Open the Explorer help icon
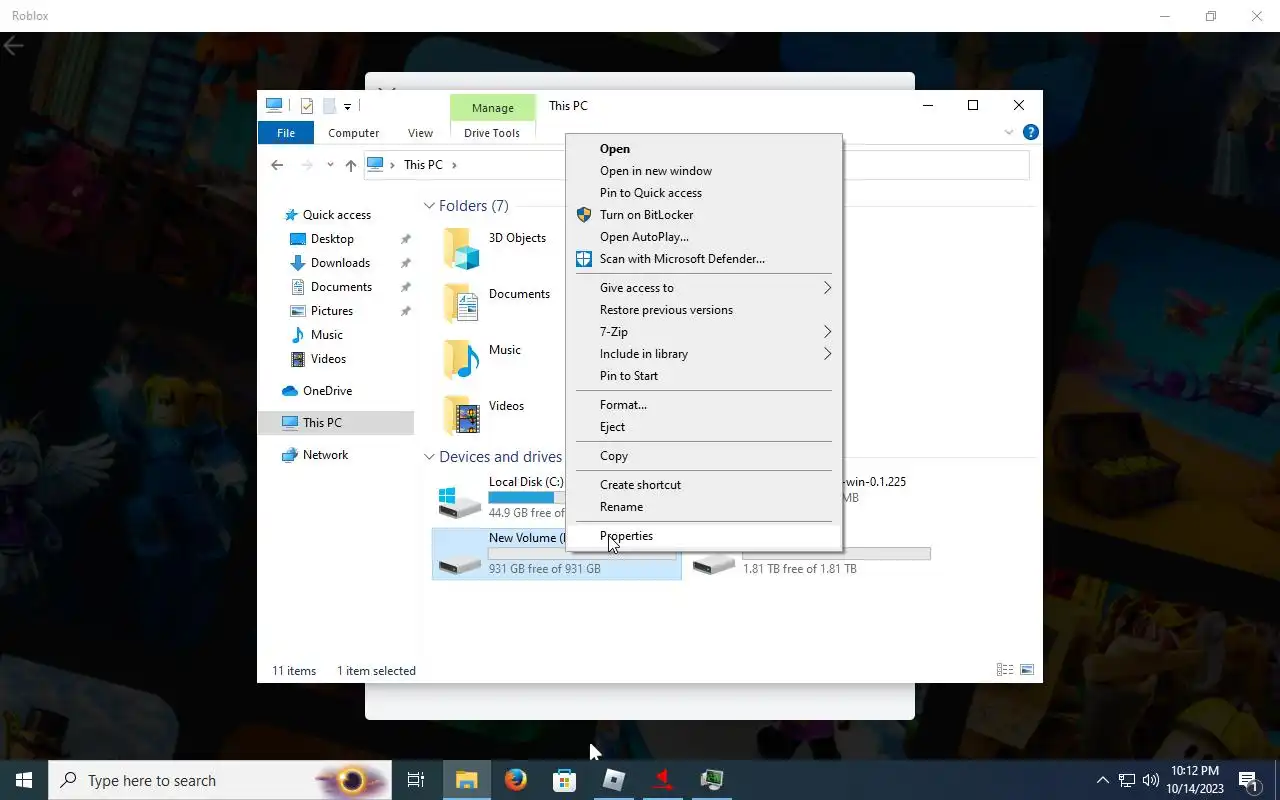1280x800 pixels. click(1031, 132)
